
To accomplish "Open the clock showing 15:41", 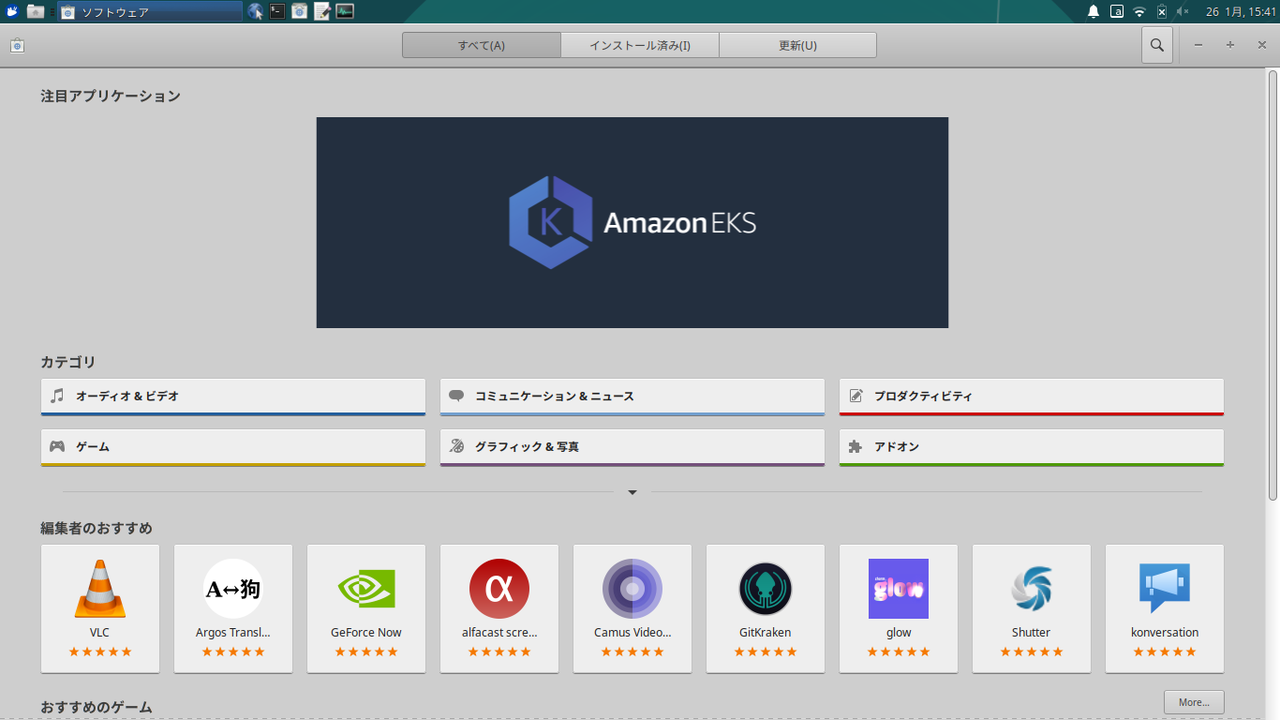I will [x=1241, y=12].
